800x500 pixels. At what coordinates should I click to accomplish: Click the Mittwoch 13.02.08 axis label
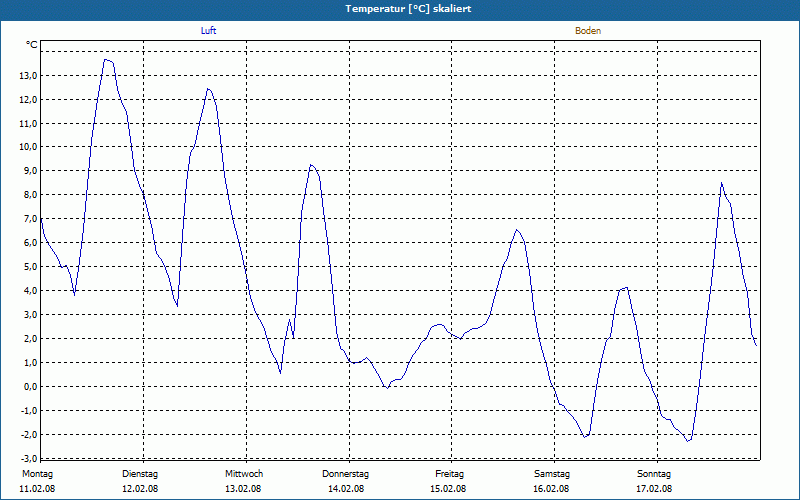point(243,481)
